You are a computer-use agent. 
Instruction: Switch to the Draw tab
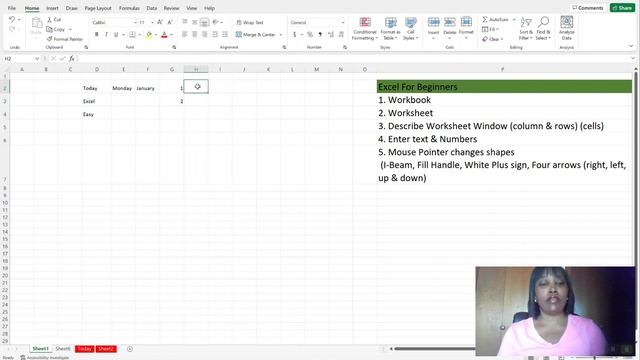pyautogui.click(x=71, y=8)
